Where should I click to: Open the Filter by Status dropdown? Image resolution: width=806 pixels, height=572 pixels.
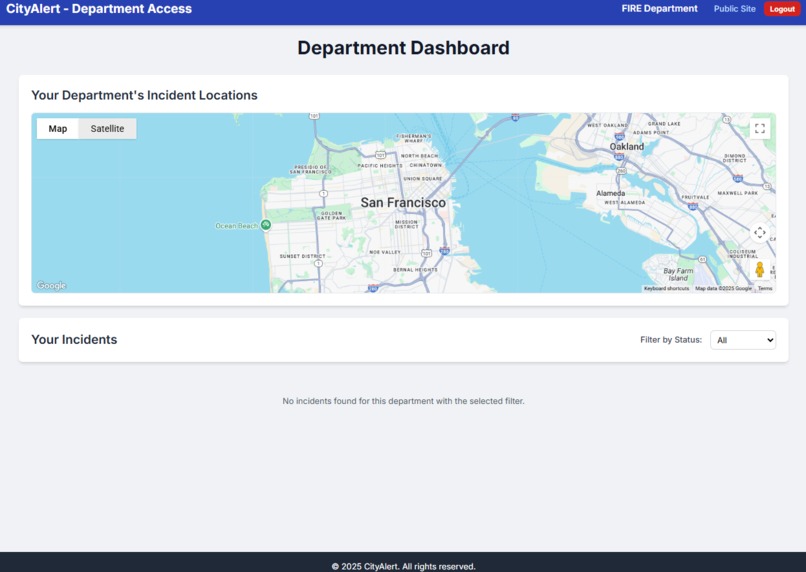(743, 340)
